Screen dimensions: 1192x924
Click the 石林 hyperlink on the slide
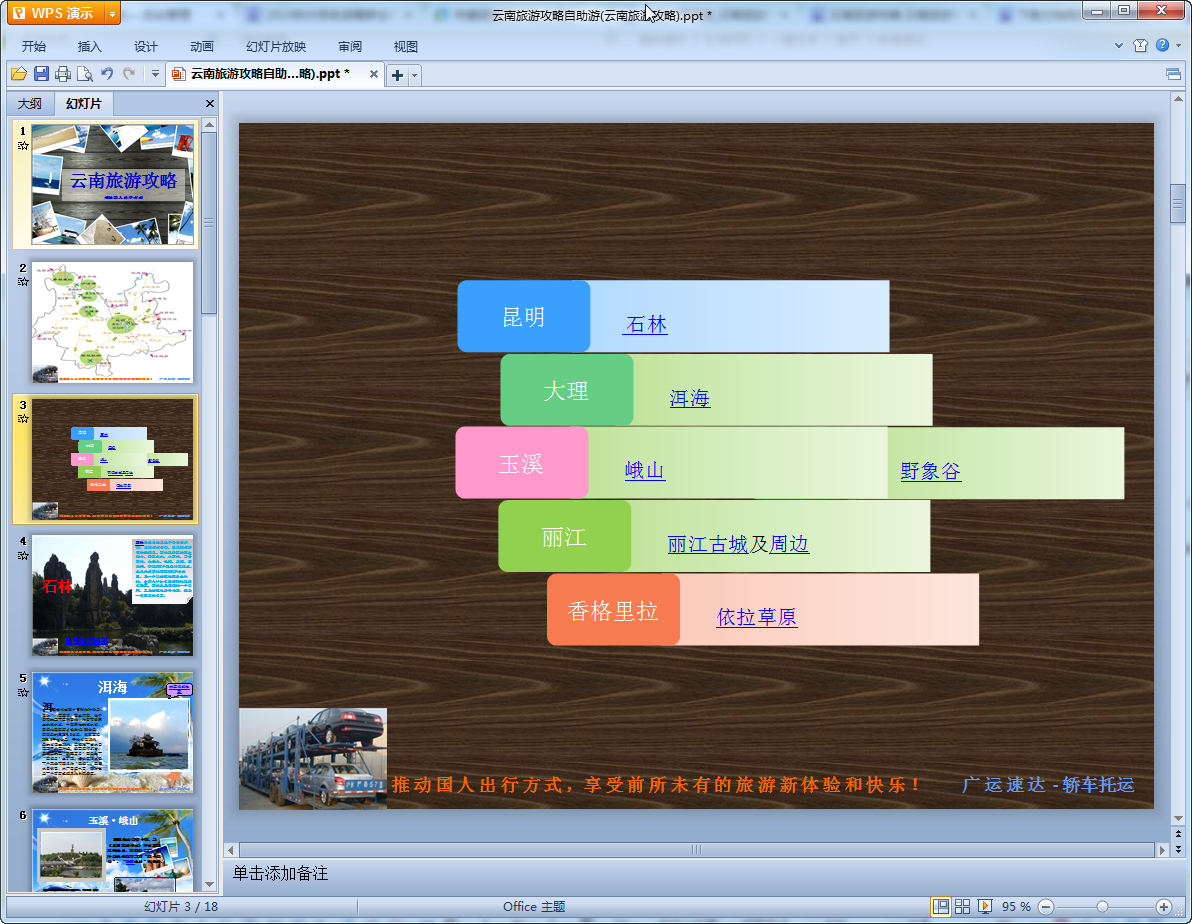click(x=645, y=325)
